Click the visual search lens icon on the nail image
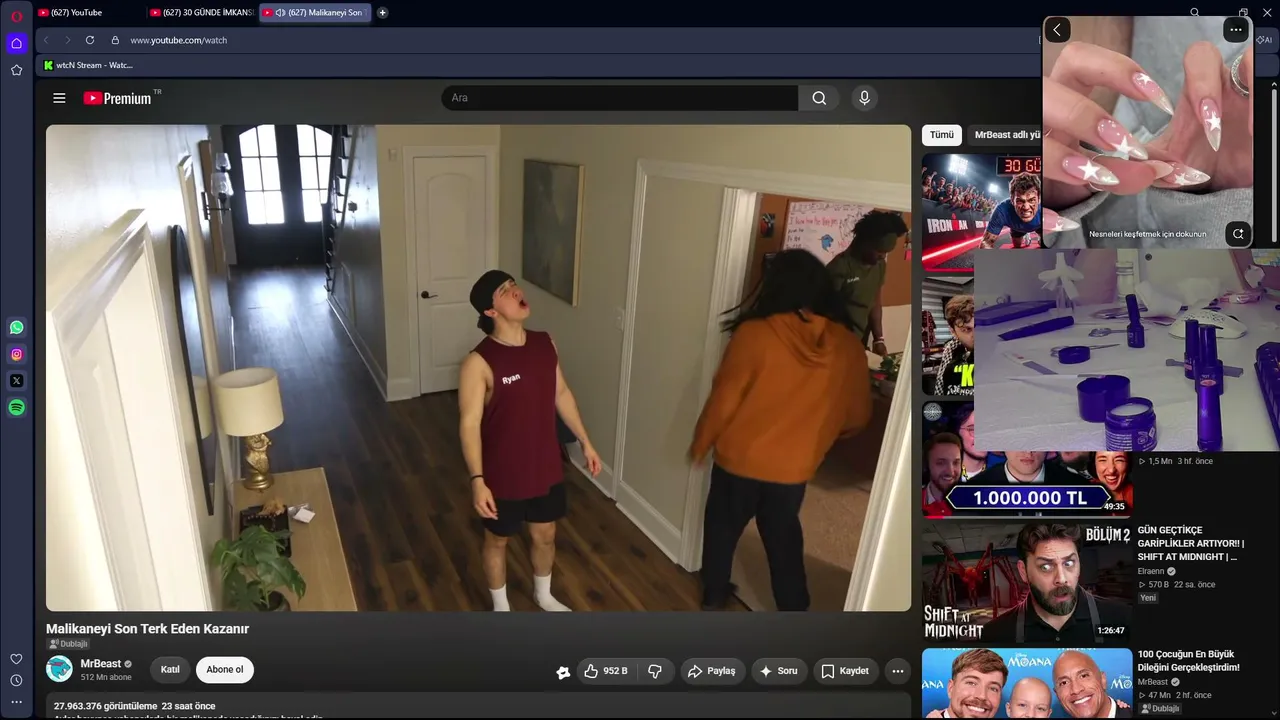This screenshot has height=720, width=1280. point(1238,234)
